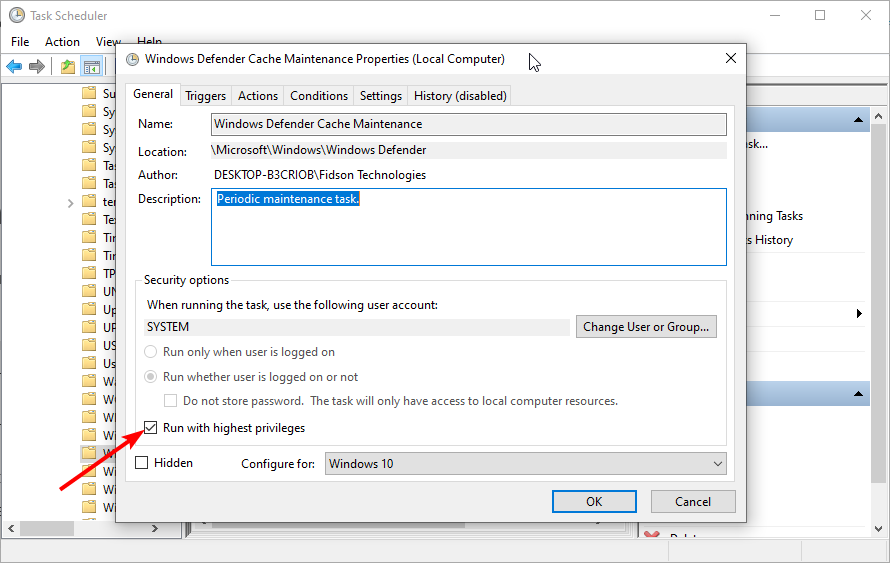Screen dimensions: 890x563
Task: Toggle the Show/Hide Console Tree icon
Action: pos(91,67)
